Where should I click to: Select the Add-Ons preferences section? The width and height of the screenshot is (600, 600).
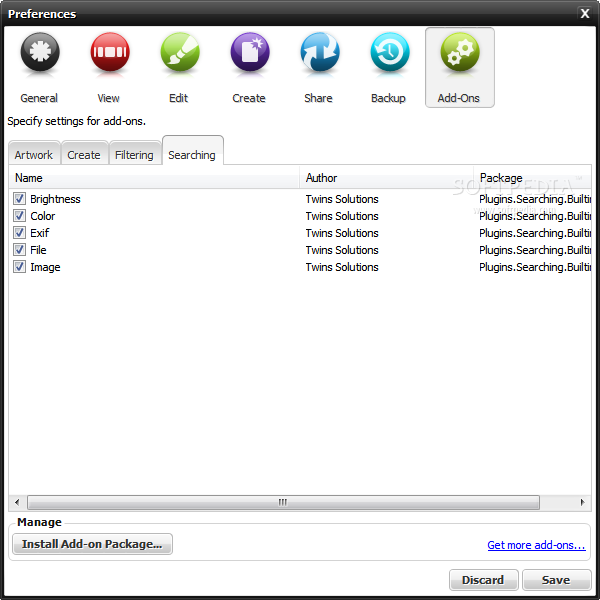point(460,68)
